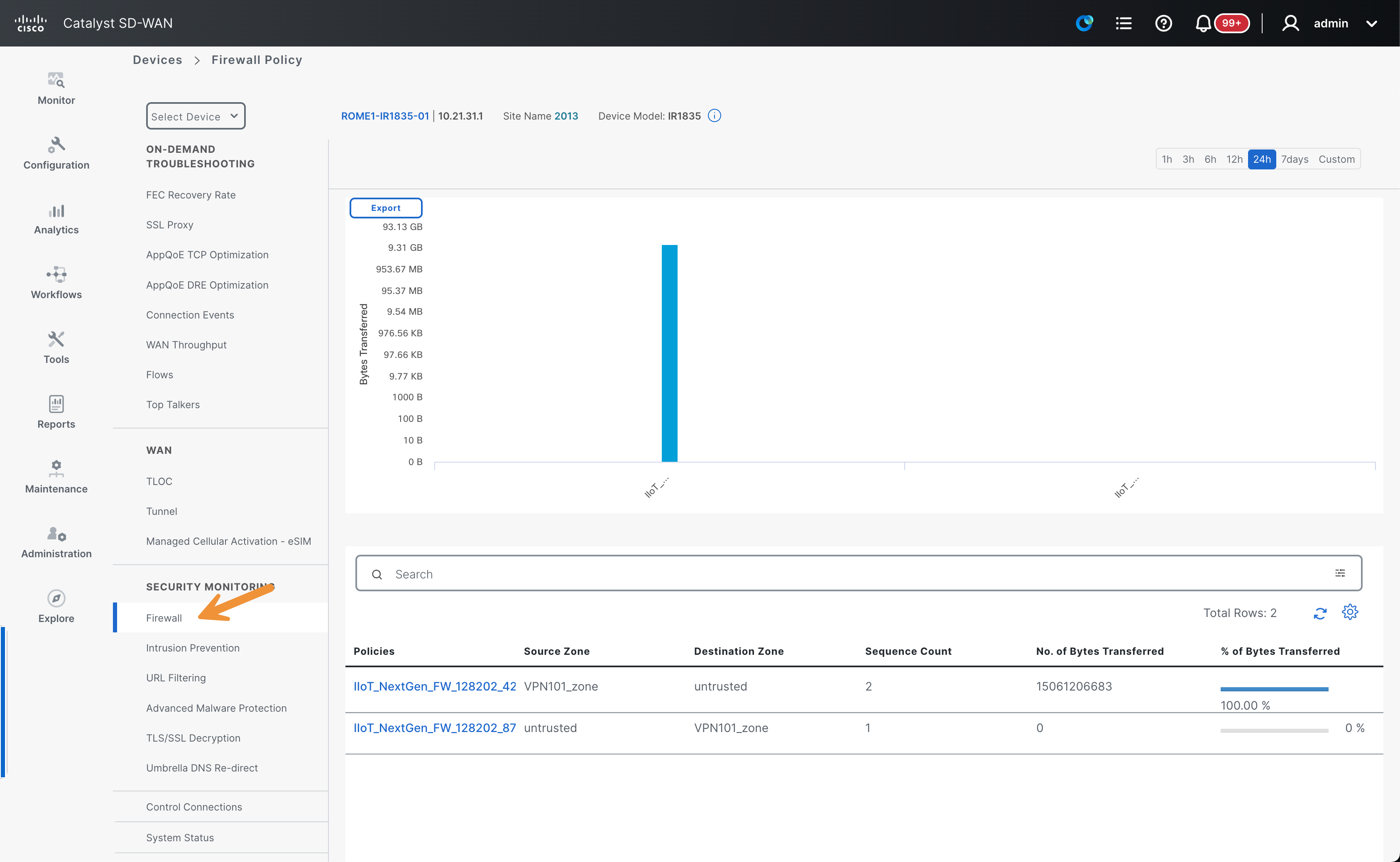The image size is (1400, 862).
Task: Click the search magnifier icon
Action: [x=377, y=574]
